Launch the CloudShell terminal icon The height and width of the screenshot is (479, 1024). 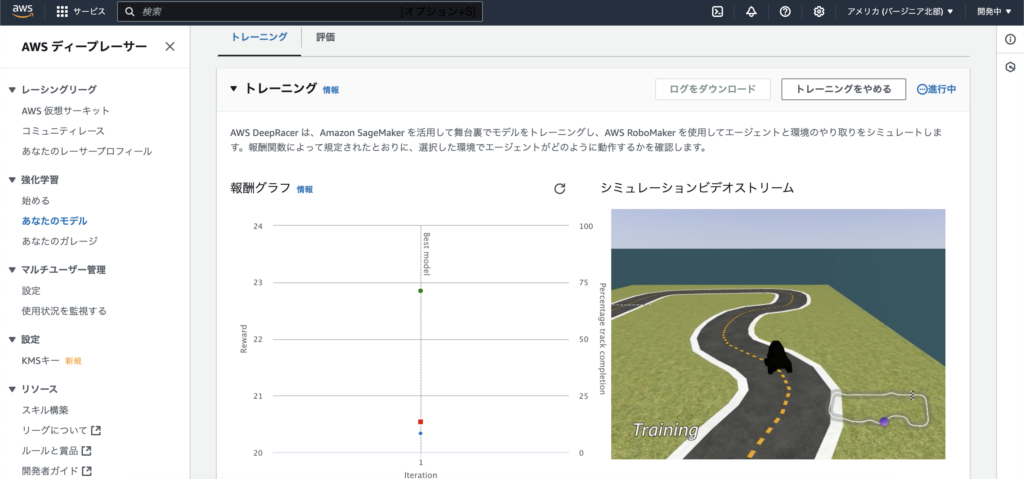[x=717, y=12]
